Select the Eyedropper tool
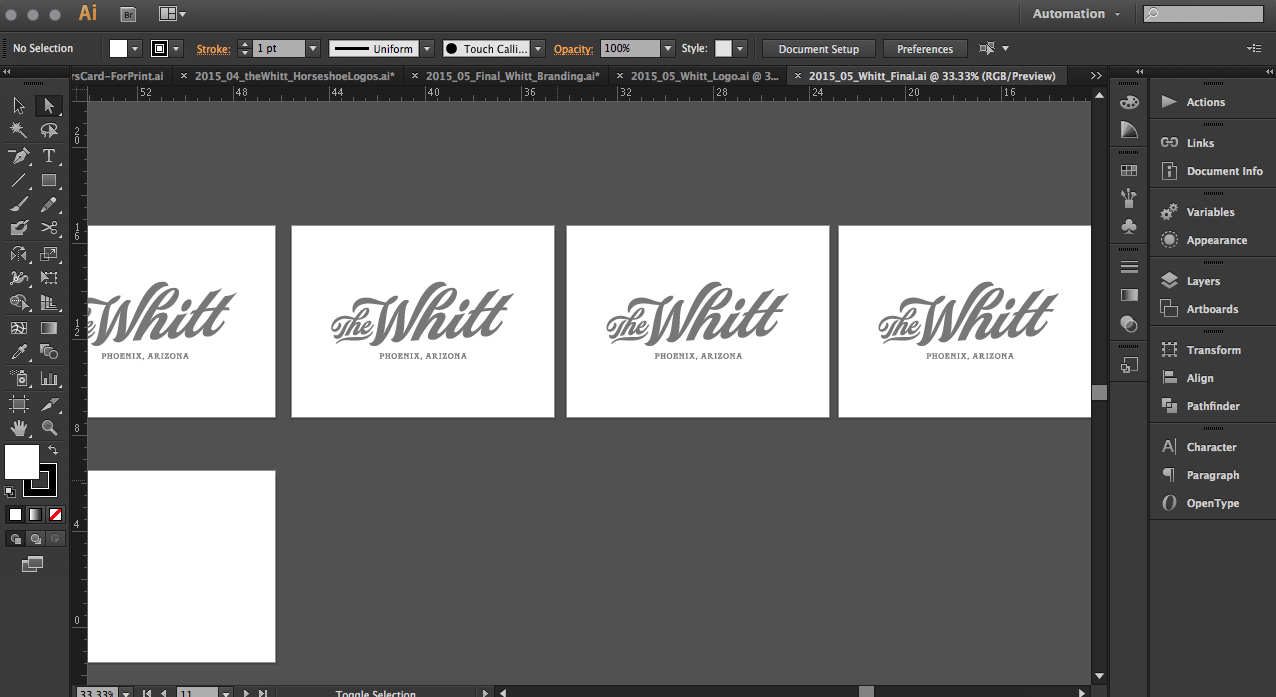Screen dimensions: 1276x697 (x=18, y=352)
